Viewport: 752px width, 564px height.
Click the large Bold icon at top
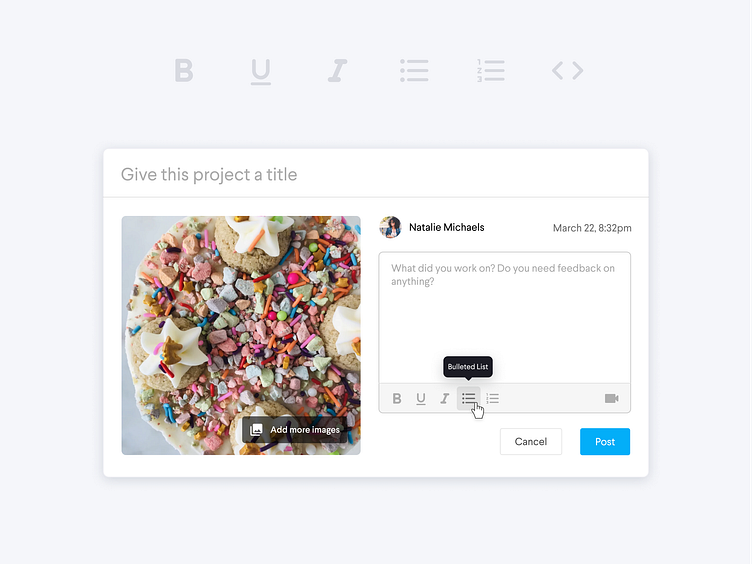pyautogui.click(x=184, y=70)
